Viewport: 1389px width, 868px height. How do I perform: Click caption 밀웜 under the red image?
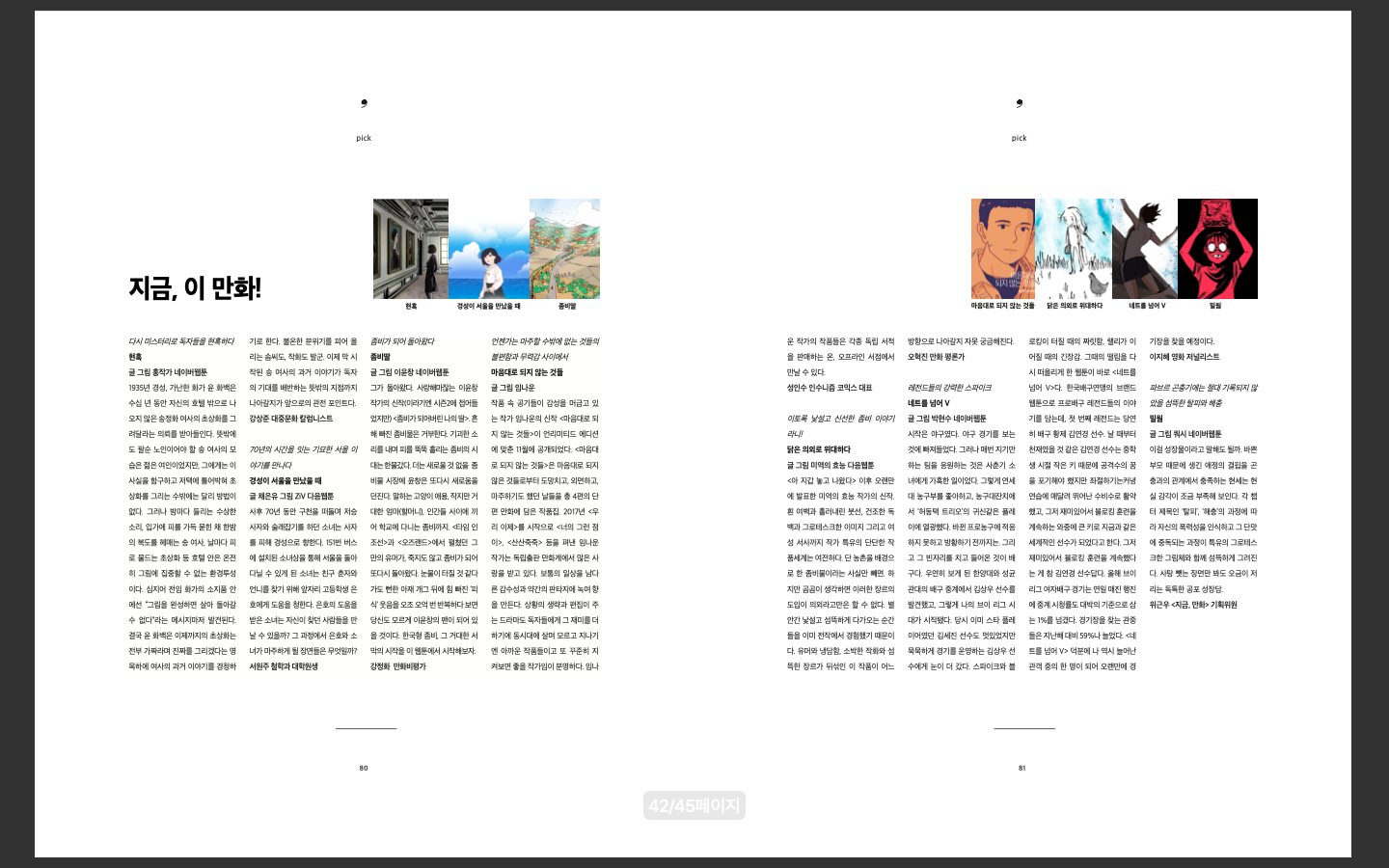[1215, 306]
